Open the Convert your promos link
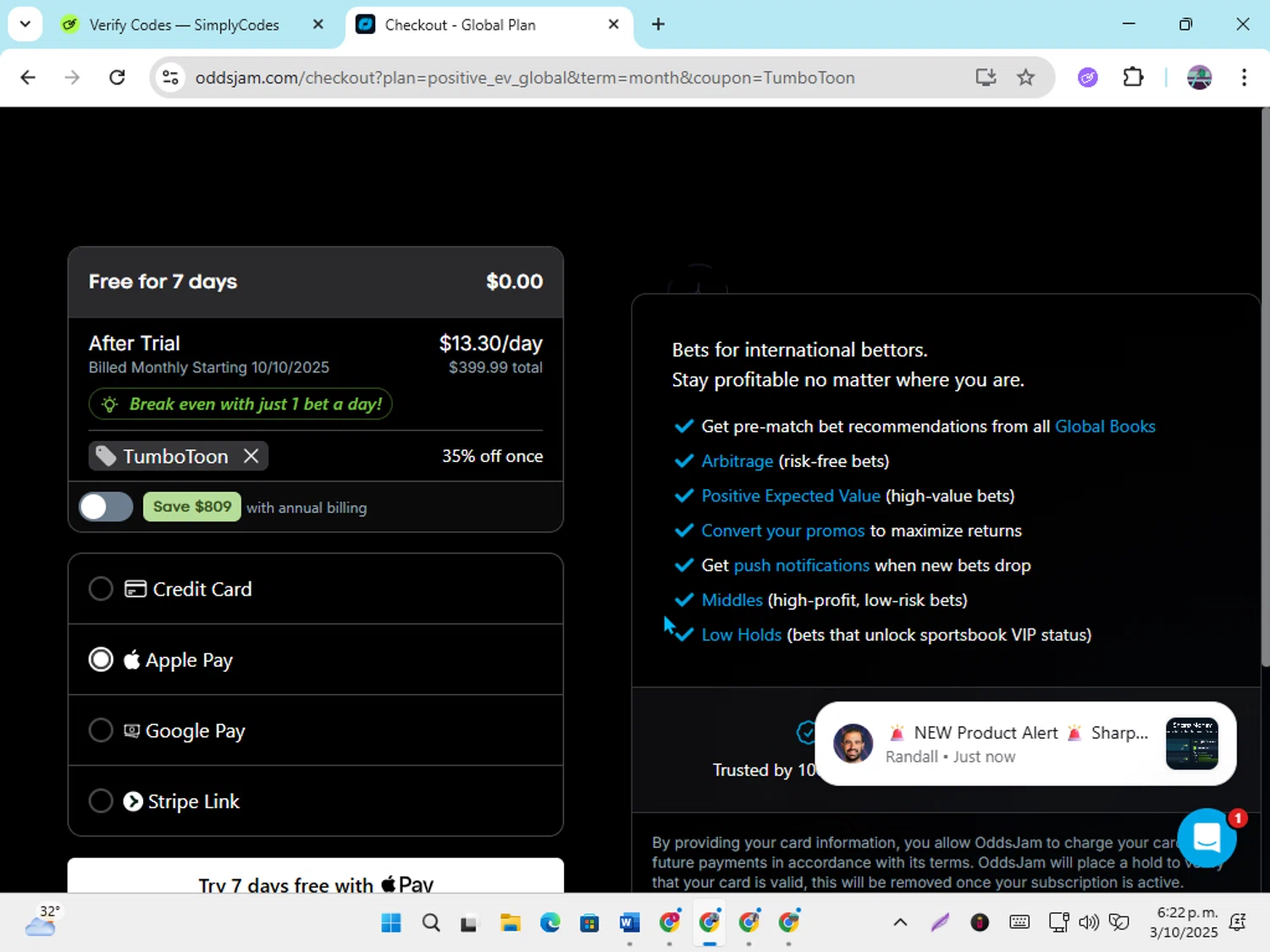The height and width of the screenshot is (952, 1270). click(783, 531)
